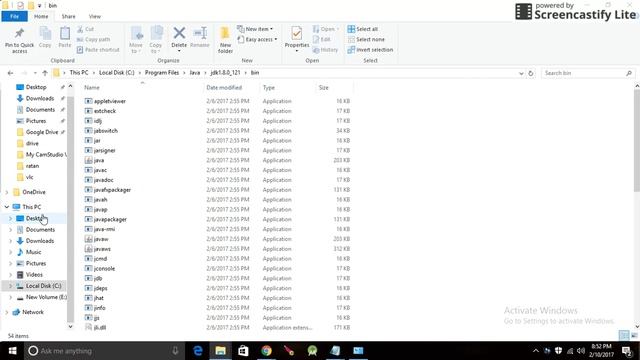Refresh the folder view
The height and width of the screenshot is (360, 640).
[531, 73]
